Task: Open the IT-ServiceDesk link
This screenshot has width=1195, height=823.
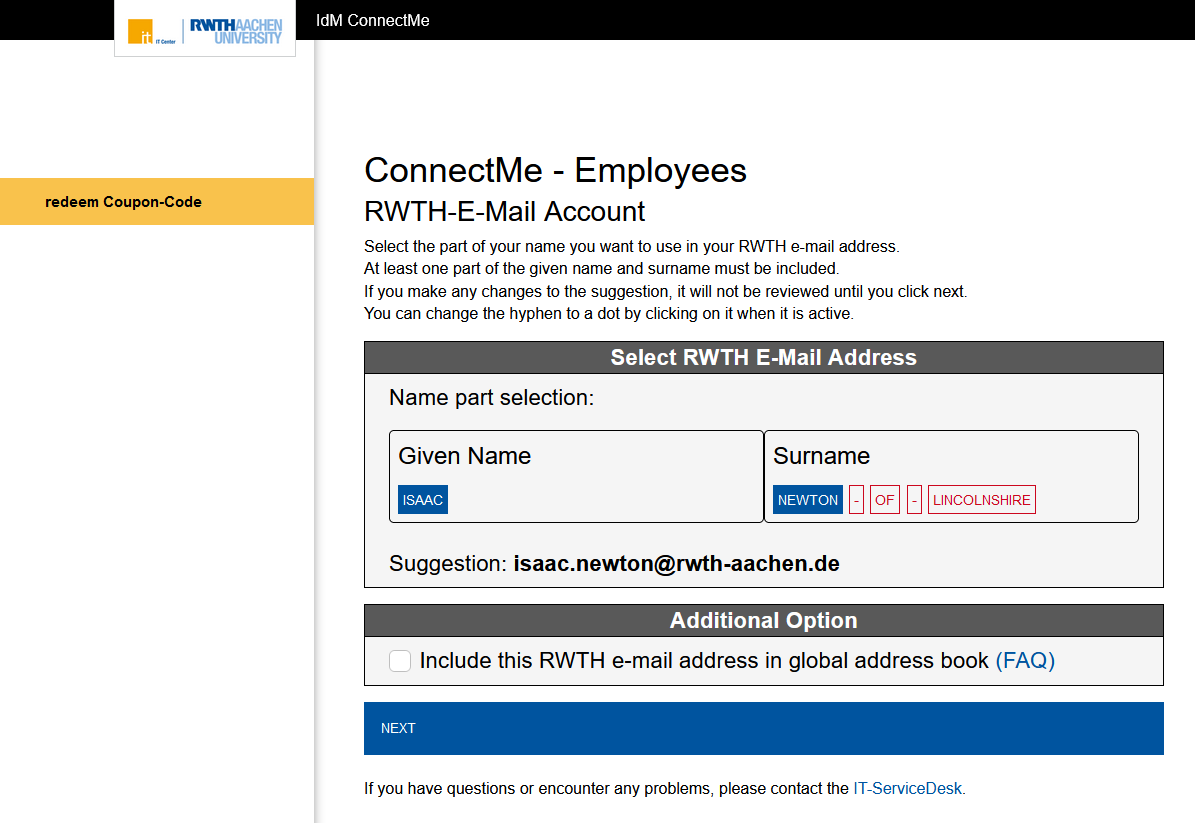Action: pyautogui.click(x=907, y=788)
